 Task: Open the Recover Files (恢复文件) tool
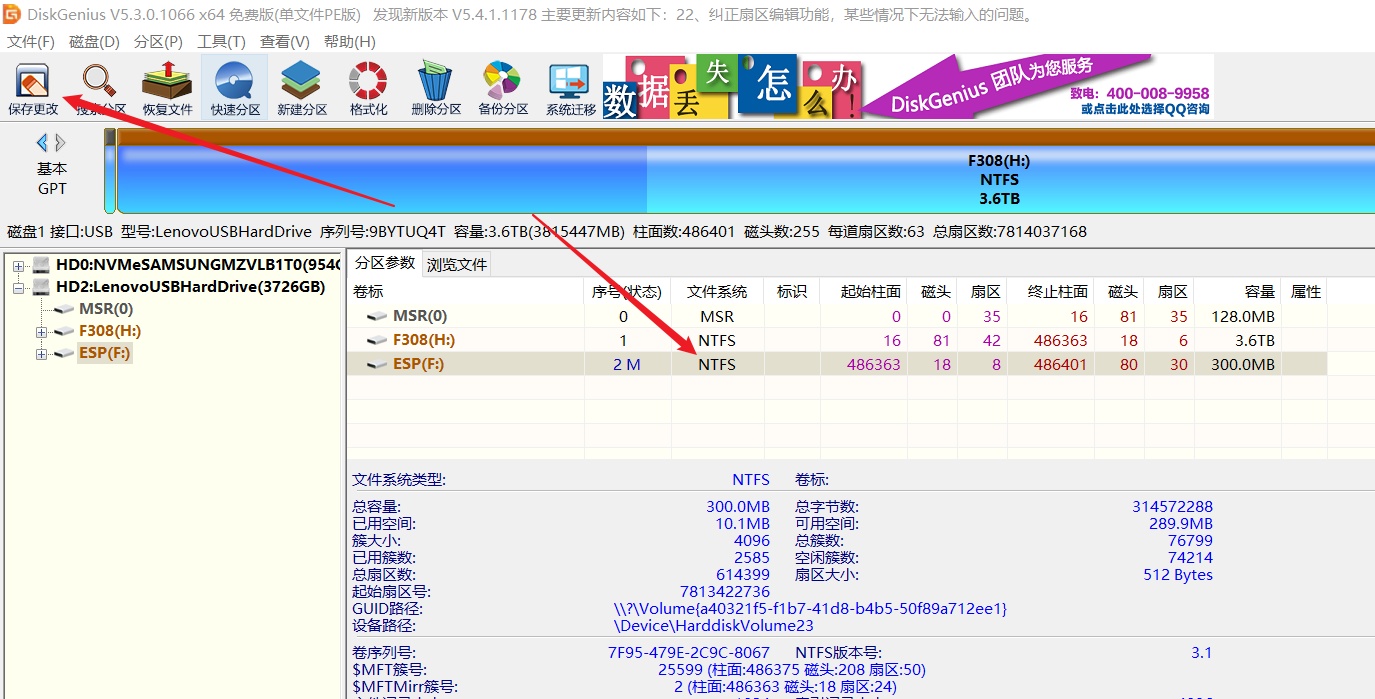(x=167, y=88)
